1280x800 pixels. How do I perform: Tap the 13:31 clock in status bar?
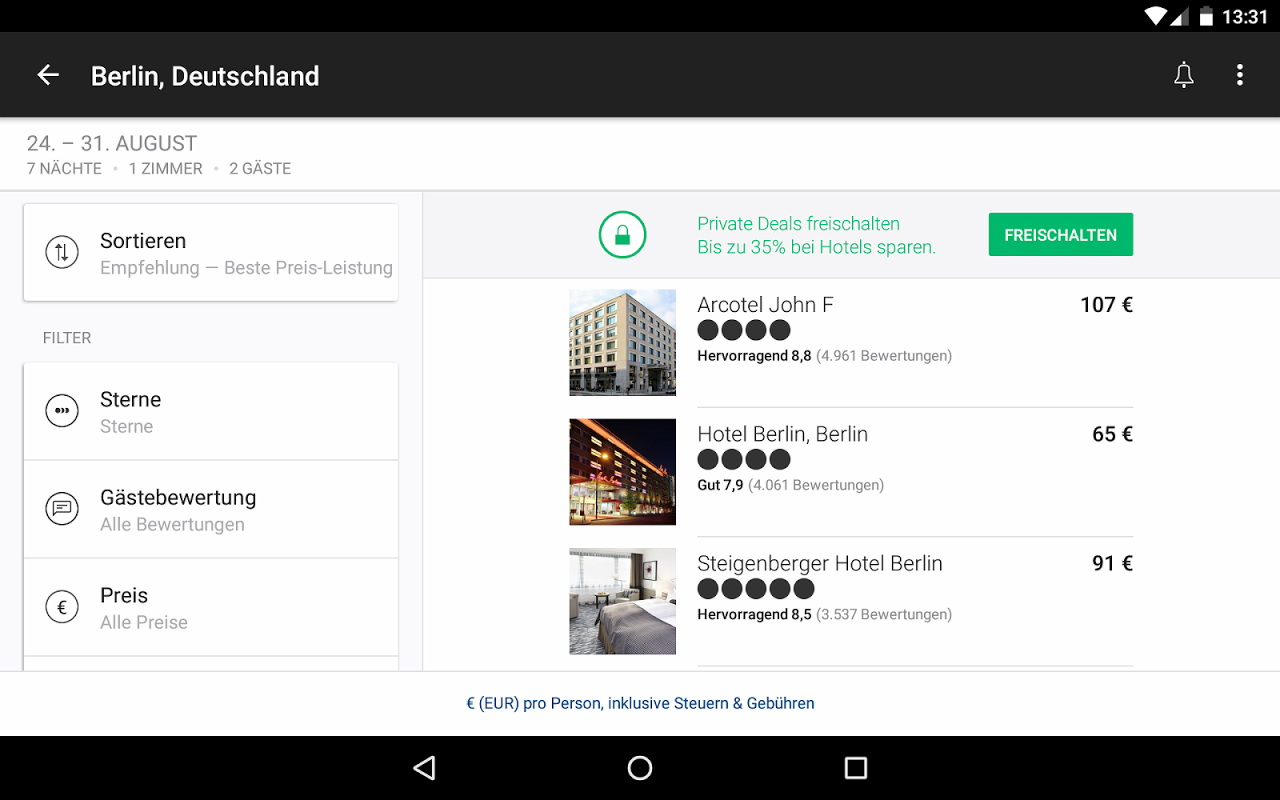[x=1245, y=16]
